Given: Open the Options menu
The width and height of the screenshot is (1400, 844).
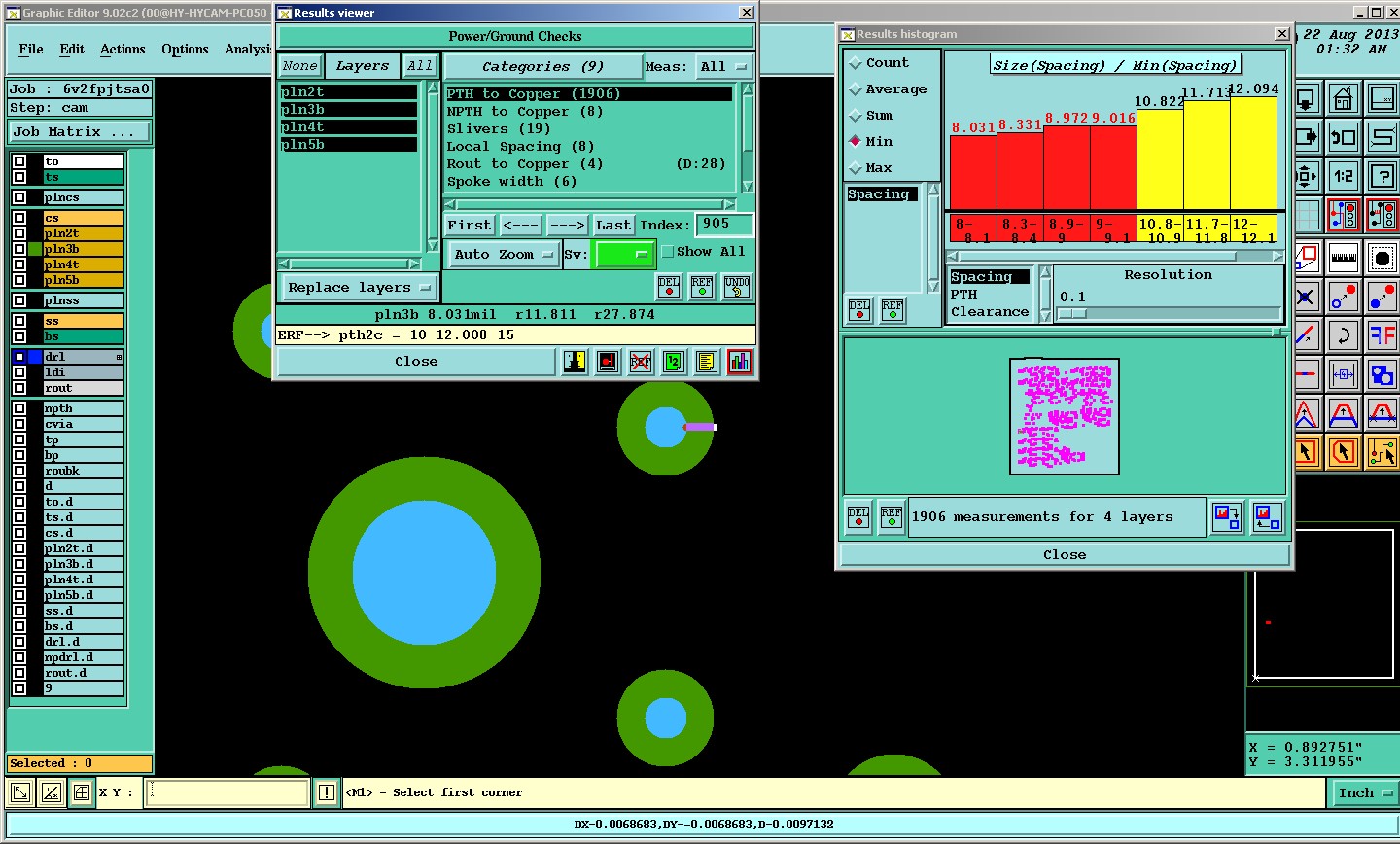Looking at the screenshot, I should (185, 49).
